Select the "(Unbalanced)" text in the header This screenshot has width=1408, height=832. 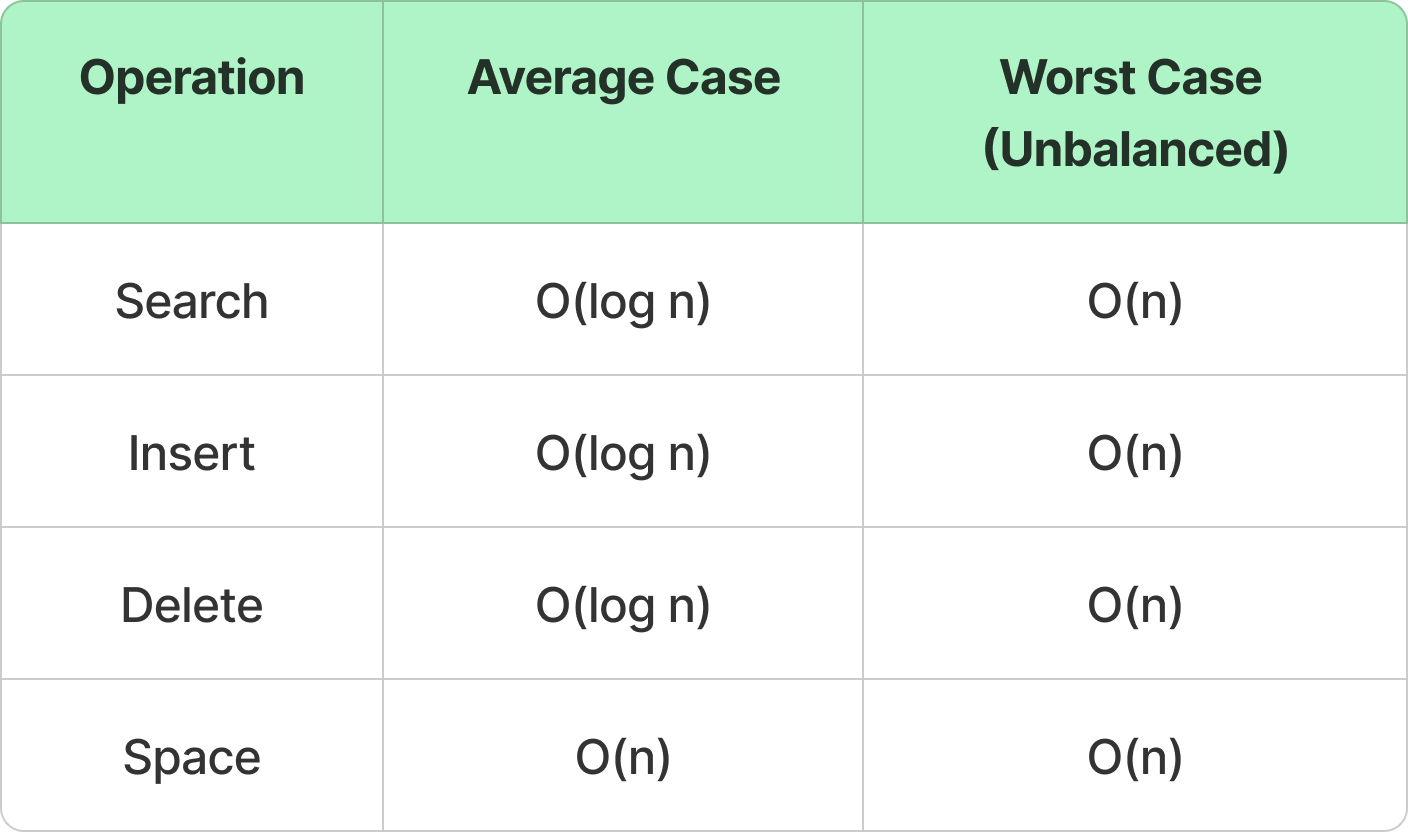coord(1135,150)
